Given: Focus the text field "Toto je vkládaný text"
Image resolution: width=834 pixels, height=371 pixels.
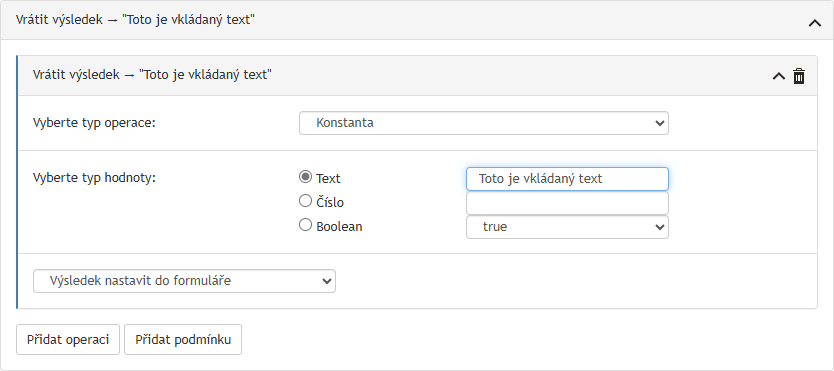Looking at the screenshot, I should point(567,179).
